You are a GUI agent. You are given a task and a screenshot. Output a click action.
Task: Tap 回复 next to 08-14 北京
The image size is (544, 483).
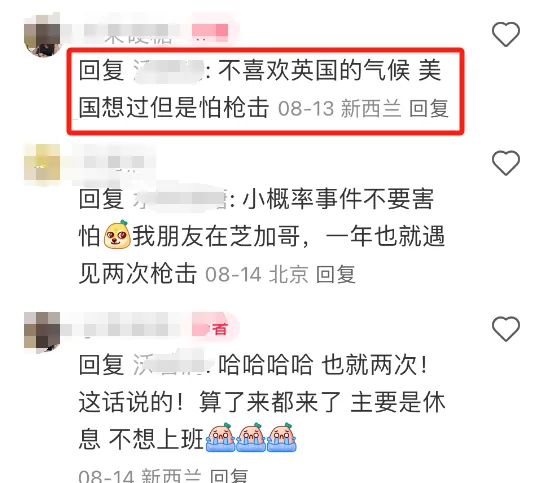[335, 274]
